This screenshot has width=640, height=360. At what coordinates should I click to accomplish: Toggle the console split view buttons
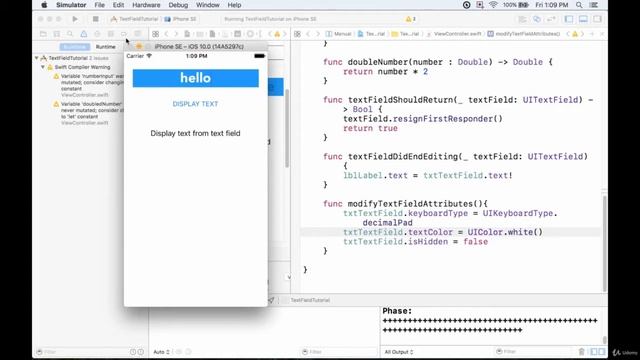(598, 352)
